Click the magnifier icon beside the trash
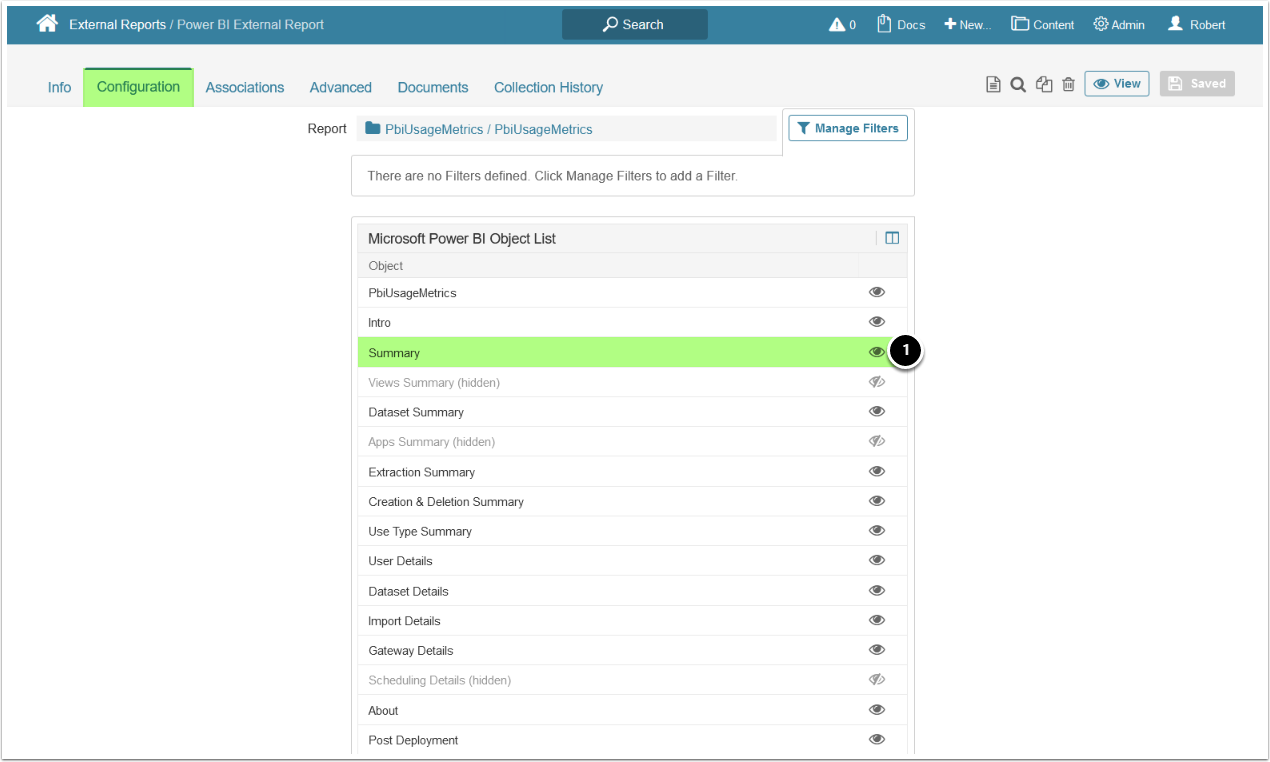This screenshot has width=1270, height=762. [1018, 85]
